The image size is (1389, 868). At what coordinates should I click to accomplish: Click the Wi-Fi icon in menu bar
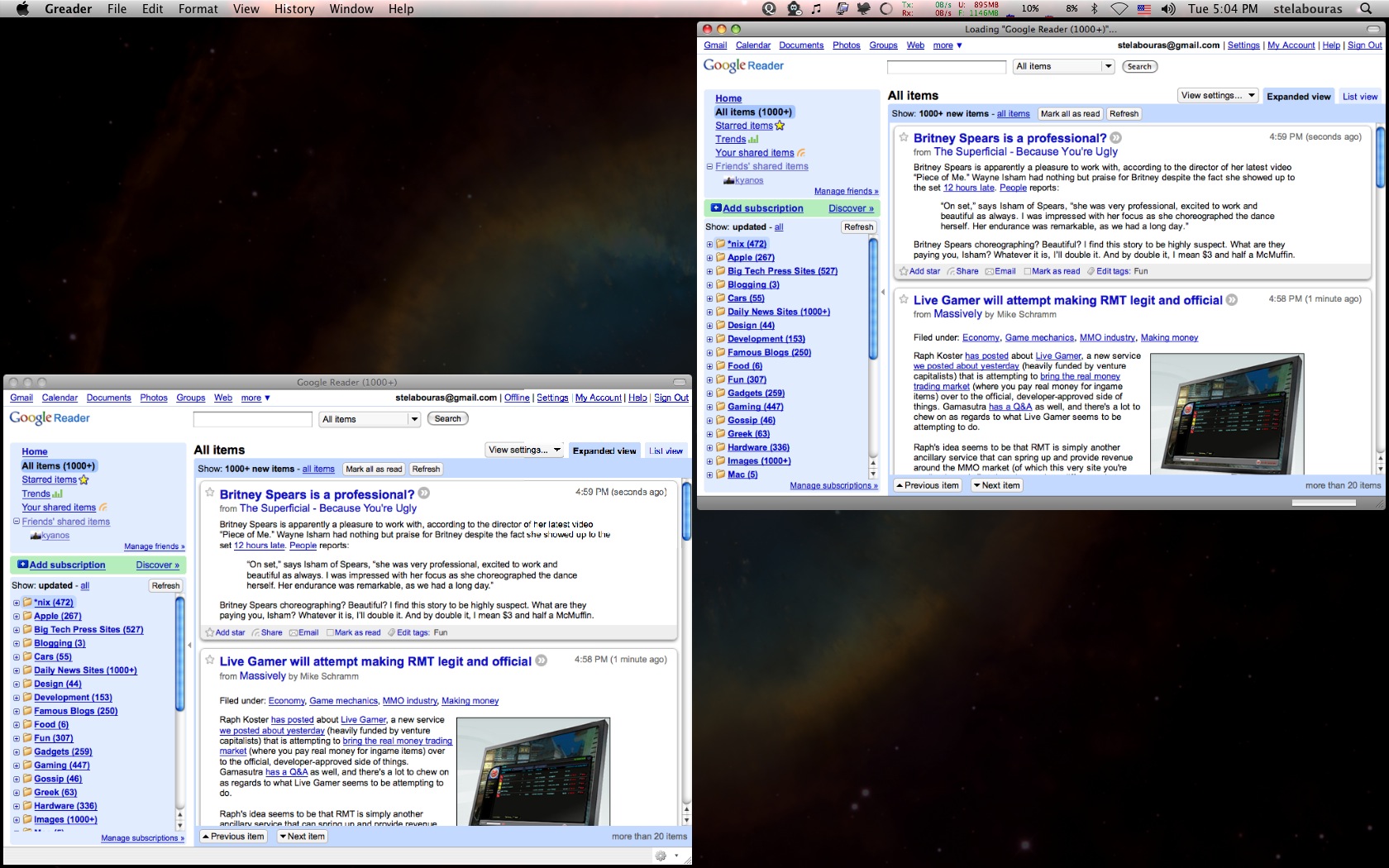pyautogui.click(x=1119, y=8)
